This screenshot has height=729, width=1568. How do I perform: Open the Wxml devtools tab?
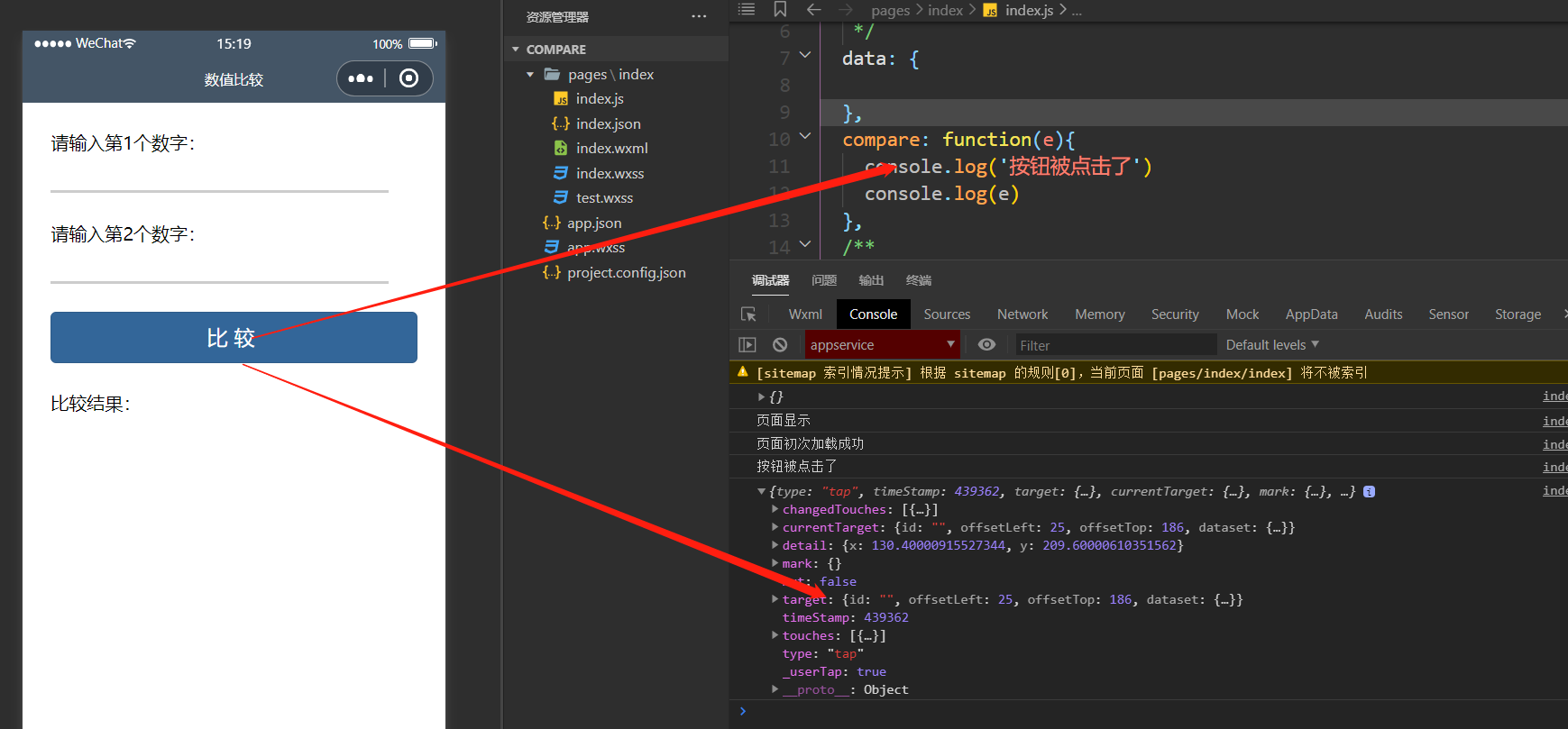coord(805,314)
